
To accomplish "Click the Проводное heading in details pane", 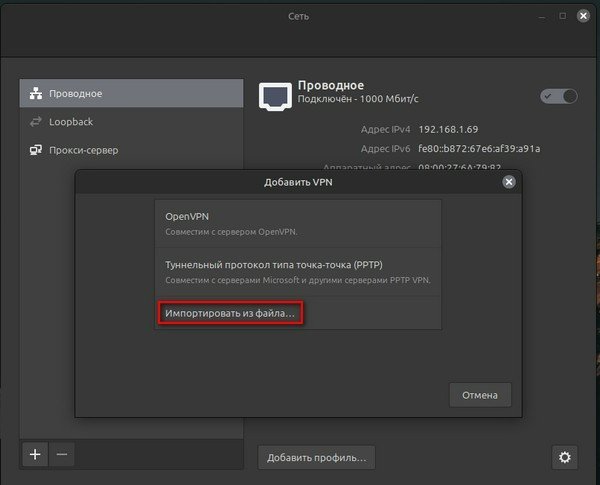I will tap(331, 85).
